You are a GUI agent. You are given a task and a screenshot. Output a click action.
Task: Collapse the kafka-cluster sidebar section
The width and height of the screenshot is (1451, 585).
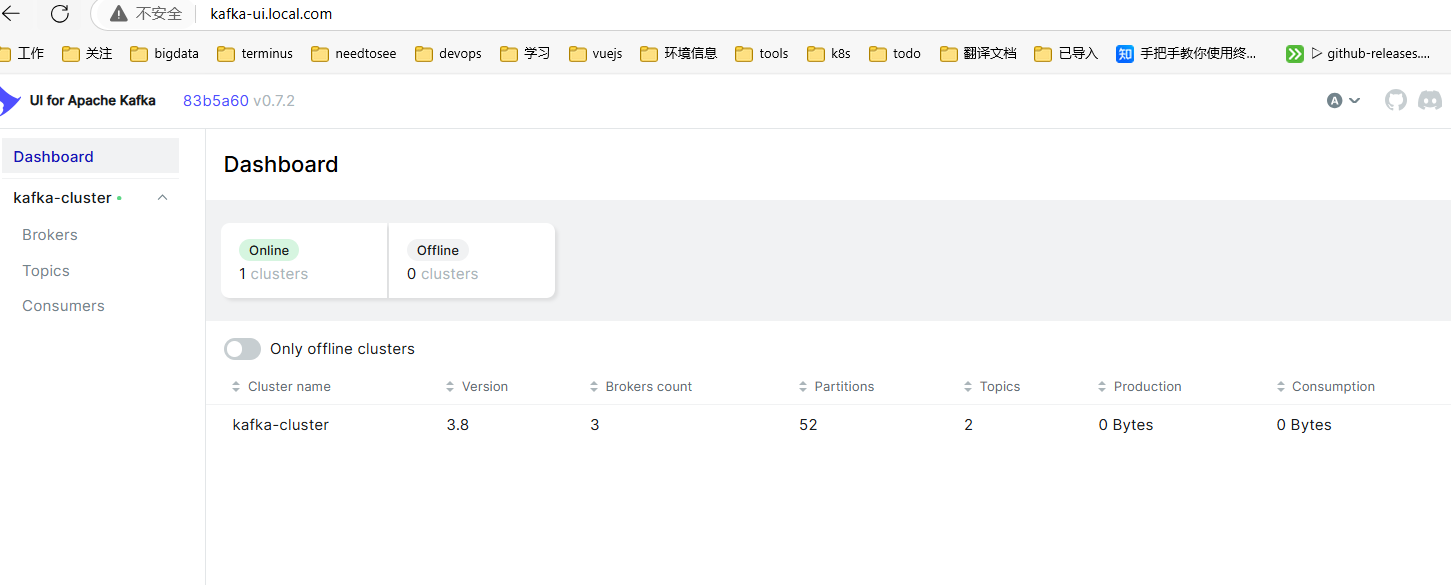coord(163,197)
